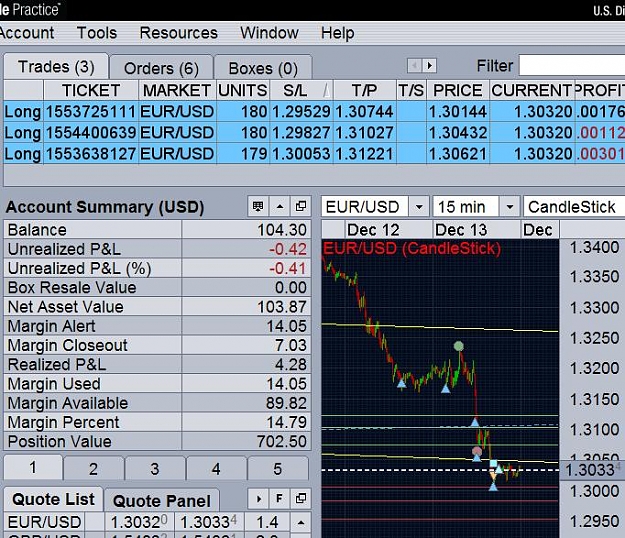Switch to workspace tab 4
Viewport: 625px width, 538px height.
[216, 469]
